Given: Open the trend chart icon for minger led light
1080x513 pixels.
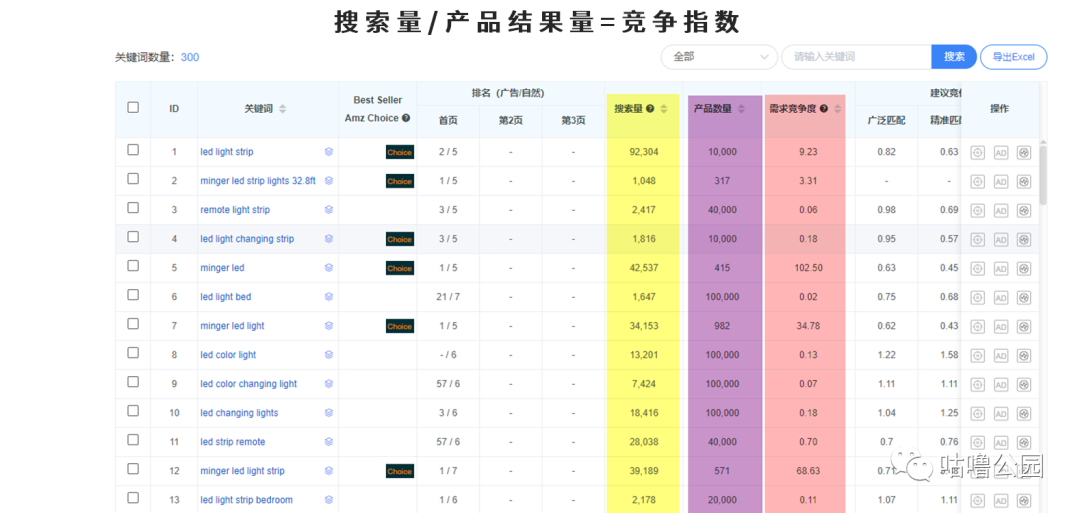Looking at the screenshot, I should [1024, 326].
